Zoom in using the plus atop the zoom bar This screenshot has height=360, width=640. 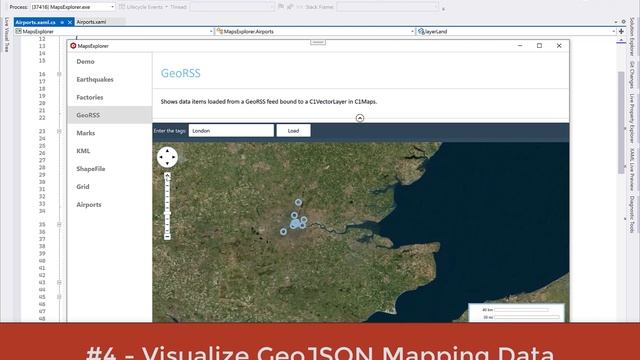(x=167, y=176)
